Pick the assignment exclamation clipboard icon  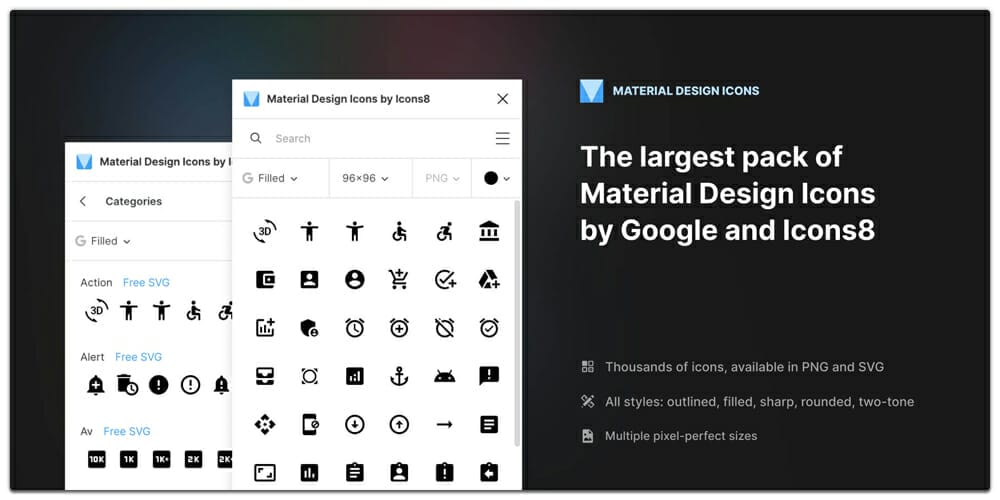[445, 473]
